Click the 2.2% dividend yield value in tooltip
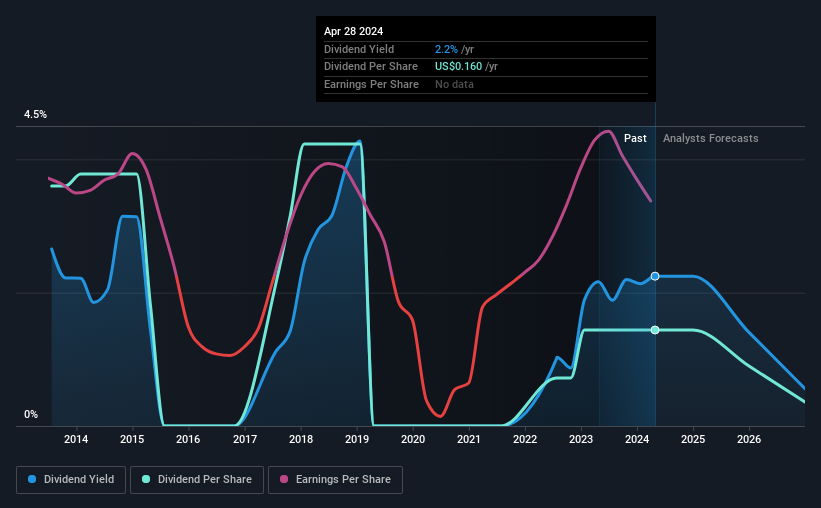This screenshot has height=508, width=821. [446, 49]
